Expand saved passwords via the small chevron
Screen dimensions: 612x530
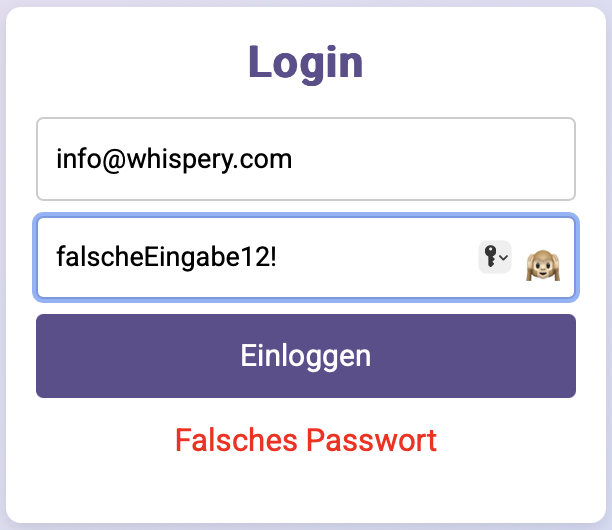pos(504,258)
